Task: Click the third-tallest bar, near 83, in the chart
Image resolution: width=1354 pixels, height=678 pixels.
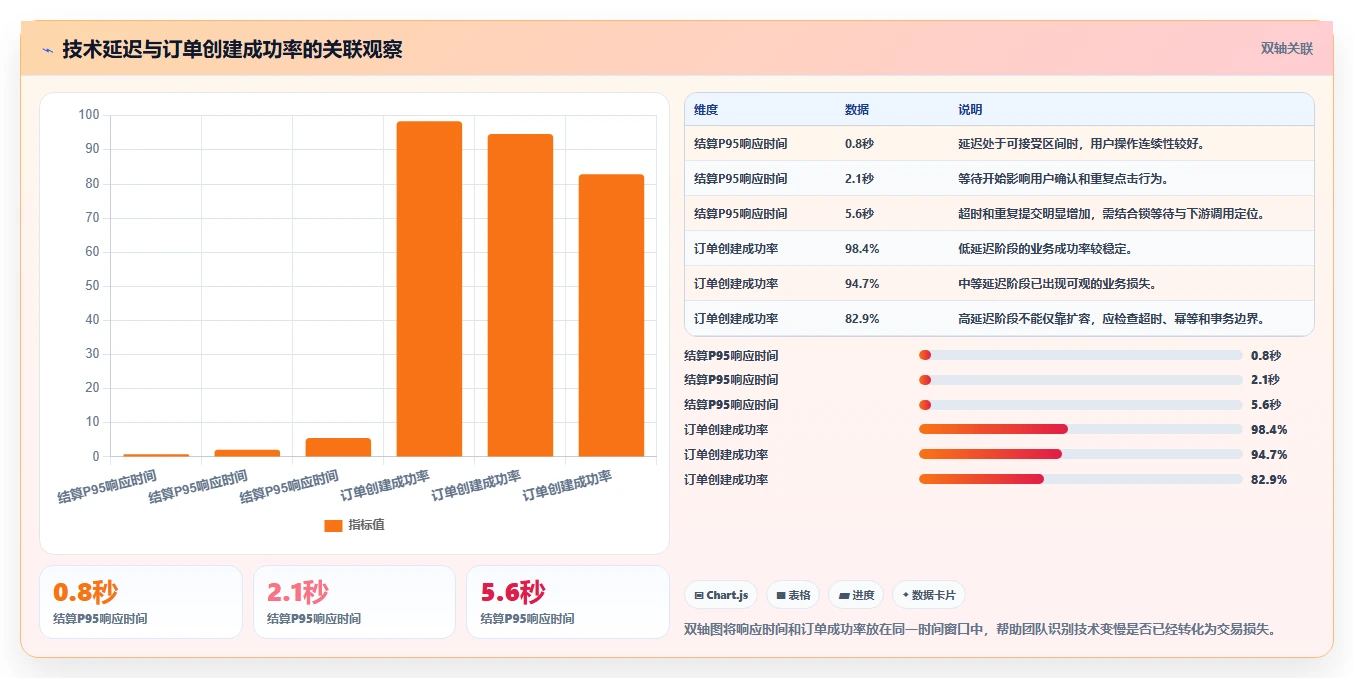Action: [x=611, y=316]
